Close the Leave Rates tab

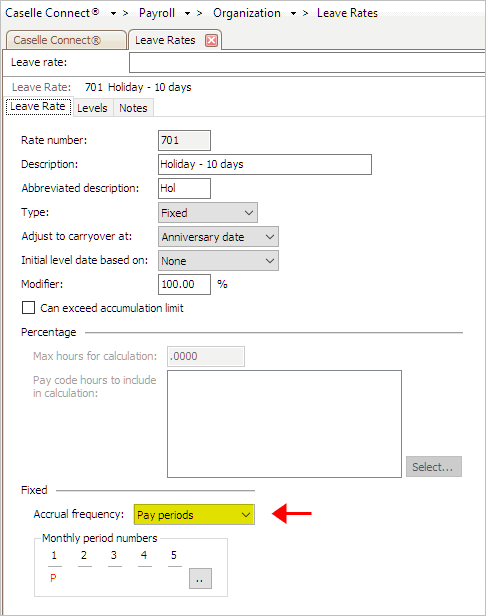click(x=211, y=40)
